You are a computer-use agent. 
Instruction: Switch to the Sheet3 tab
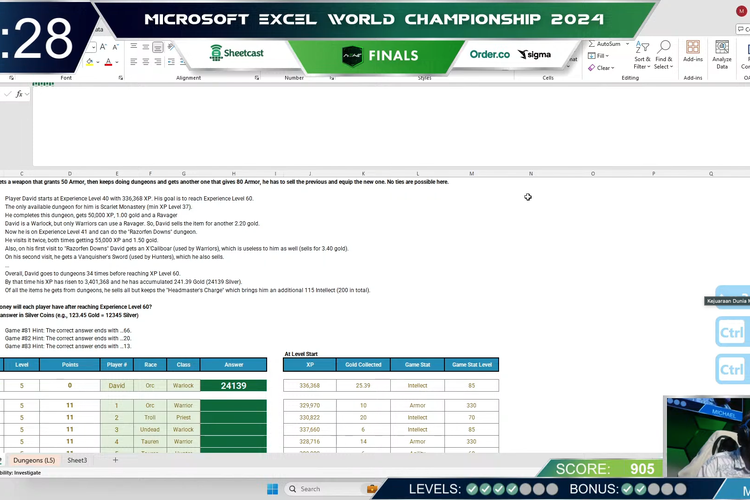pyautogui.click(x=77, y=460)
